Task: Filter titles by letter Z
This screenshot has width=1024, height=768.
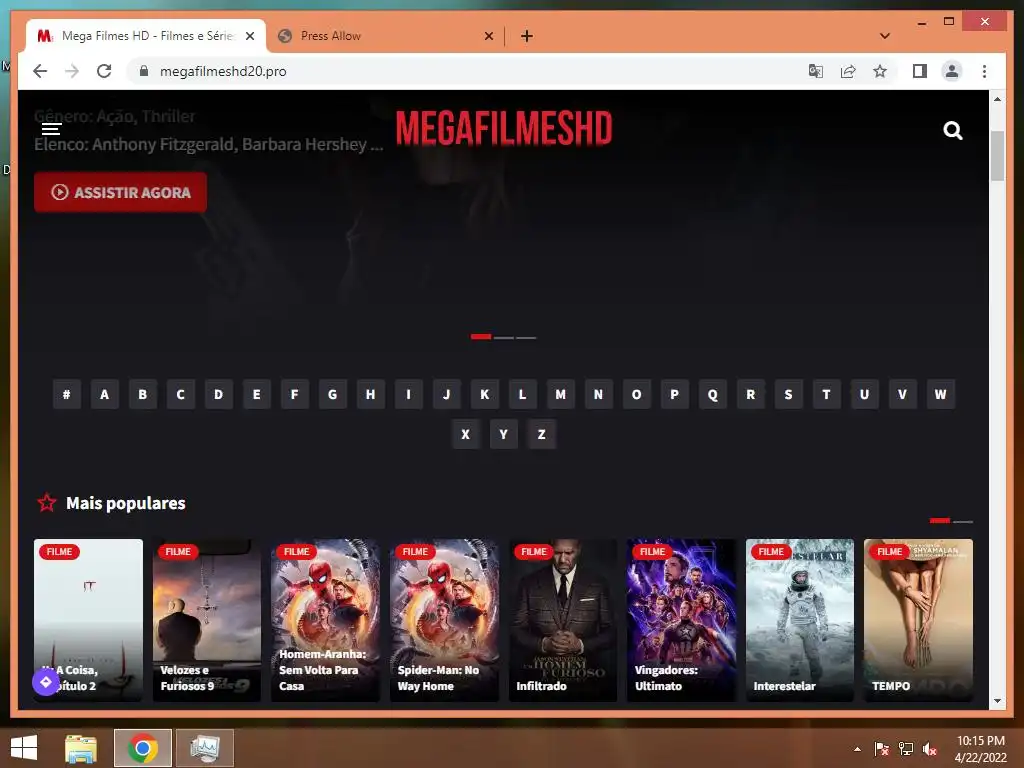Action: tap(541, 434)
